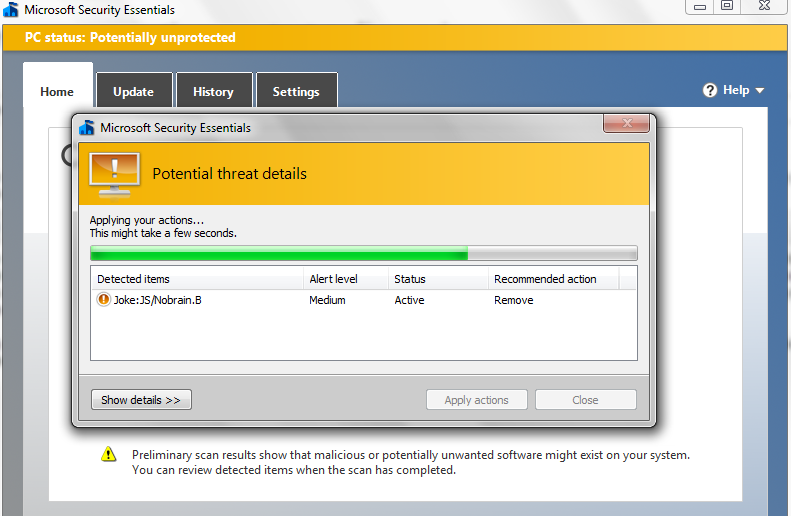
Task: Click the Active status cell
Action: 409,300
